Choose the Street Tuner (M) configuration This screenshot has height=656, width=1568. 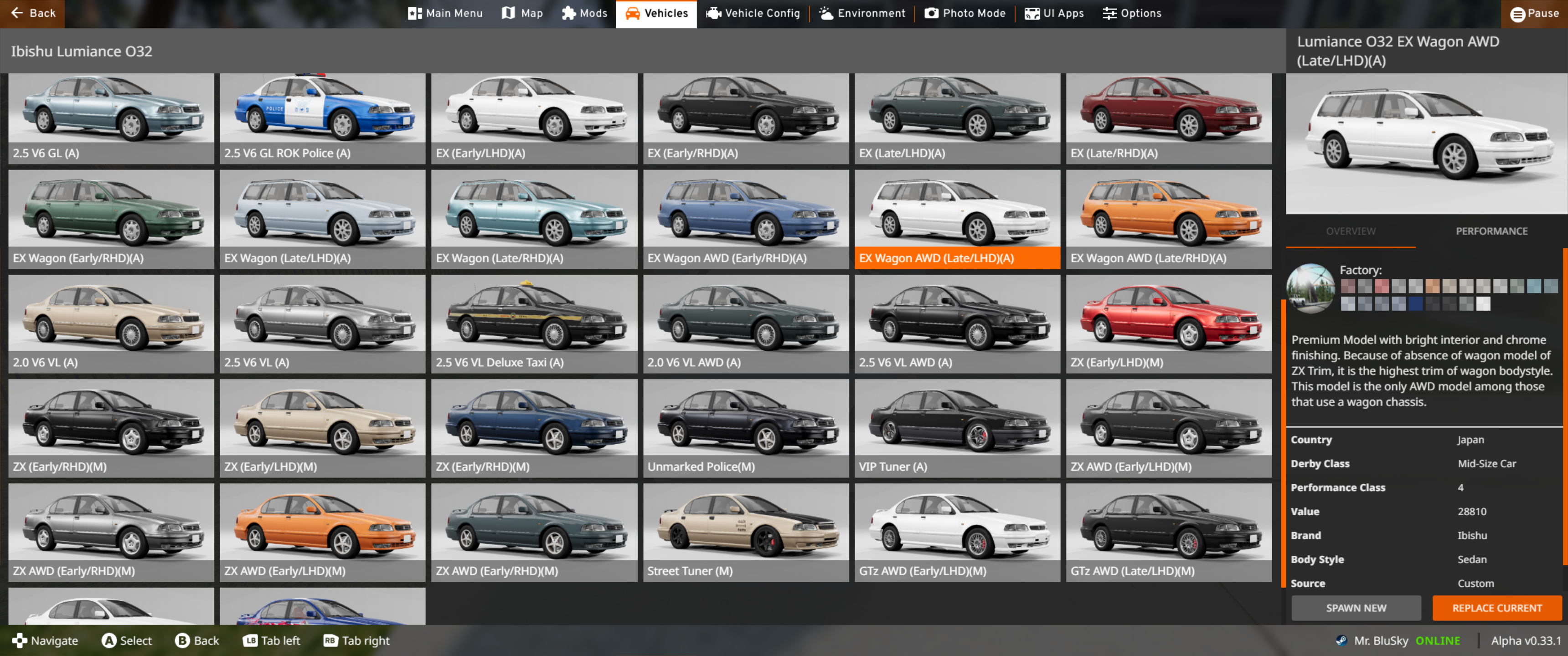(x=745, y=533)
